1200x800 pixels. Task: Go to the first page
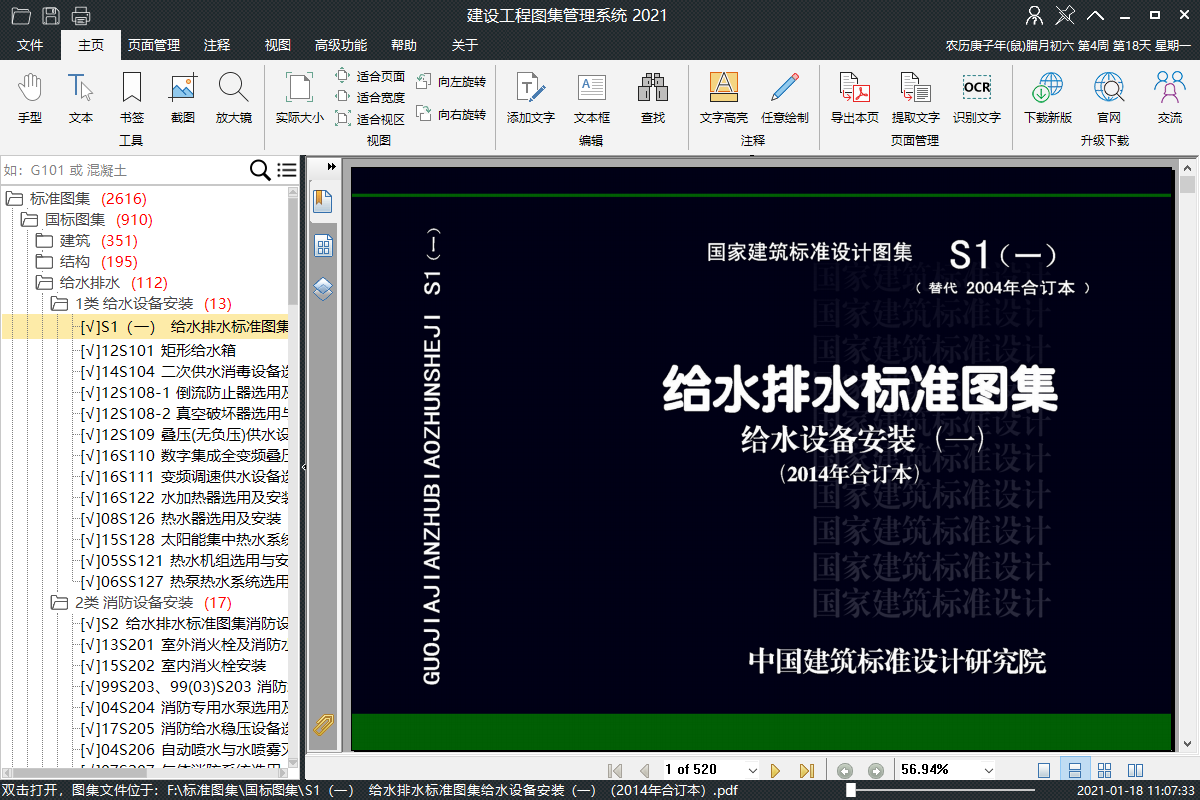[615, 770]
